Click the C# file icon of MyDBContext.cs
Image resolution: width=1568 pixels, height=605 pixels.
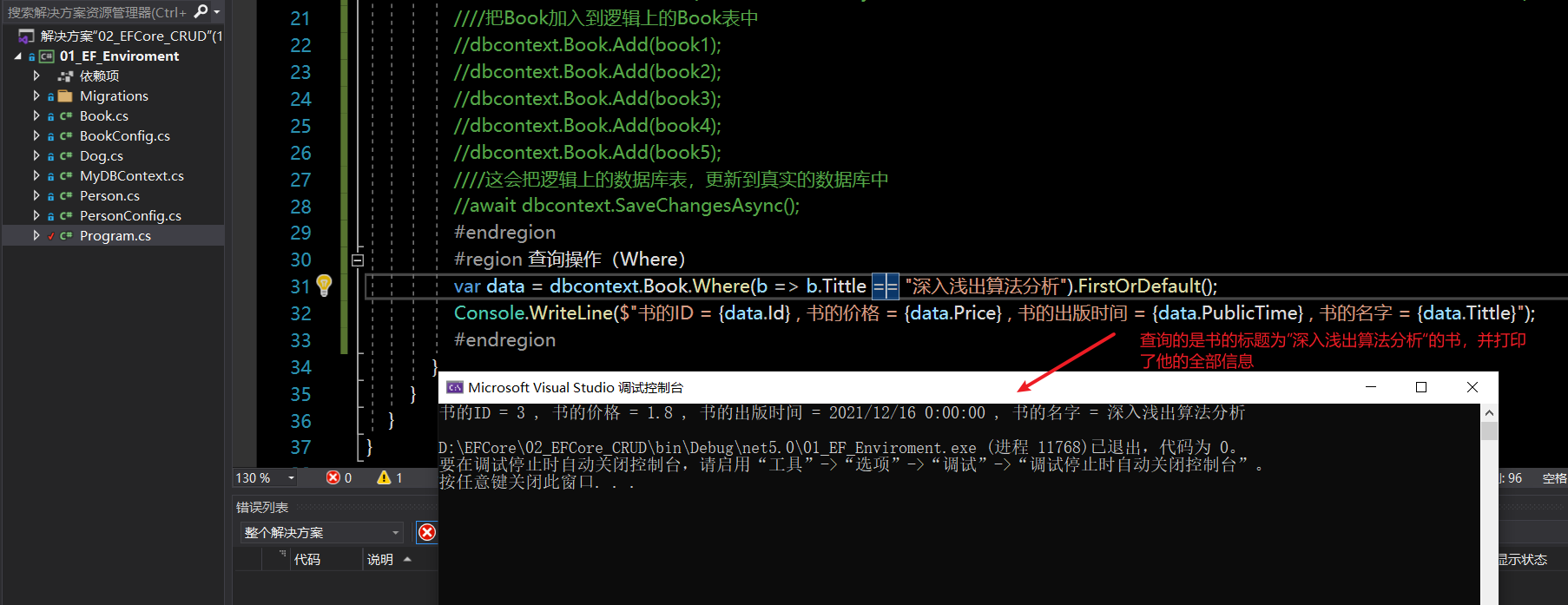(x=66, y=175)
